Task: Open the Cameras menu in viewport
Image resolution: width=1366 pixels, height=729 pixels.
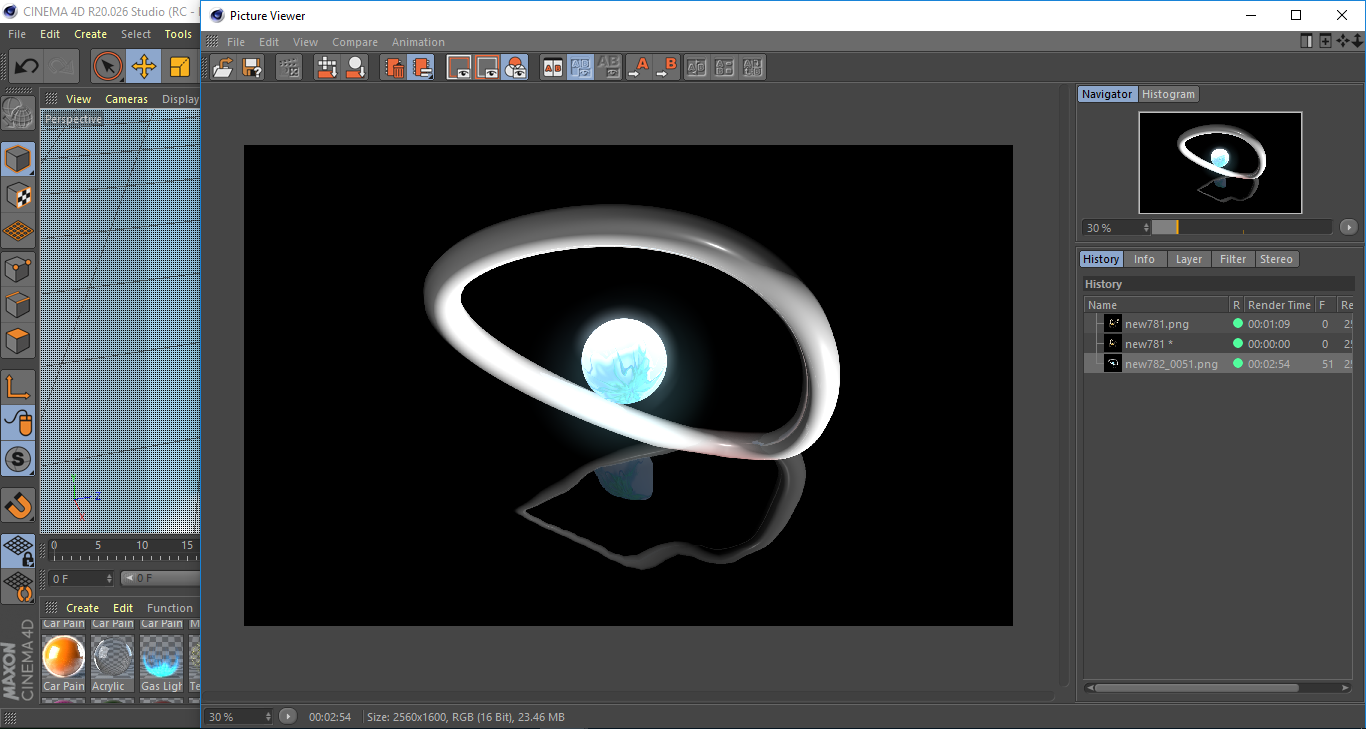Action: click(127, 99)
